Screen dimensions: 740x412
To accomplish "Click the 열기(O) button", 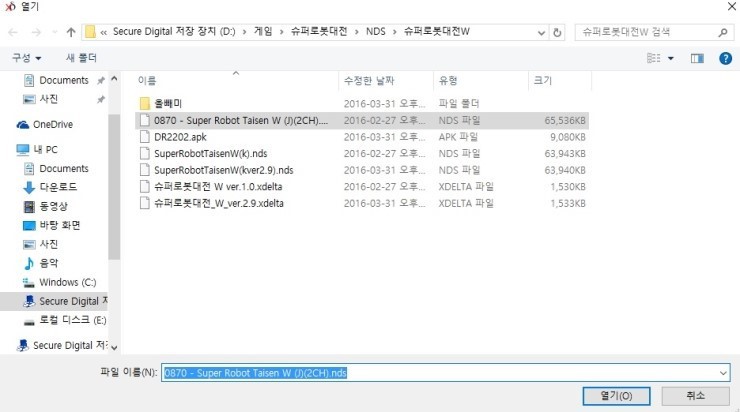I will tap(616, 396).
